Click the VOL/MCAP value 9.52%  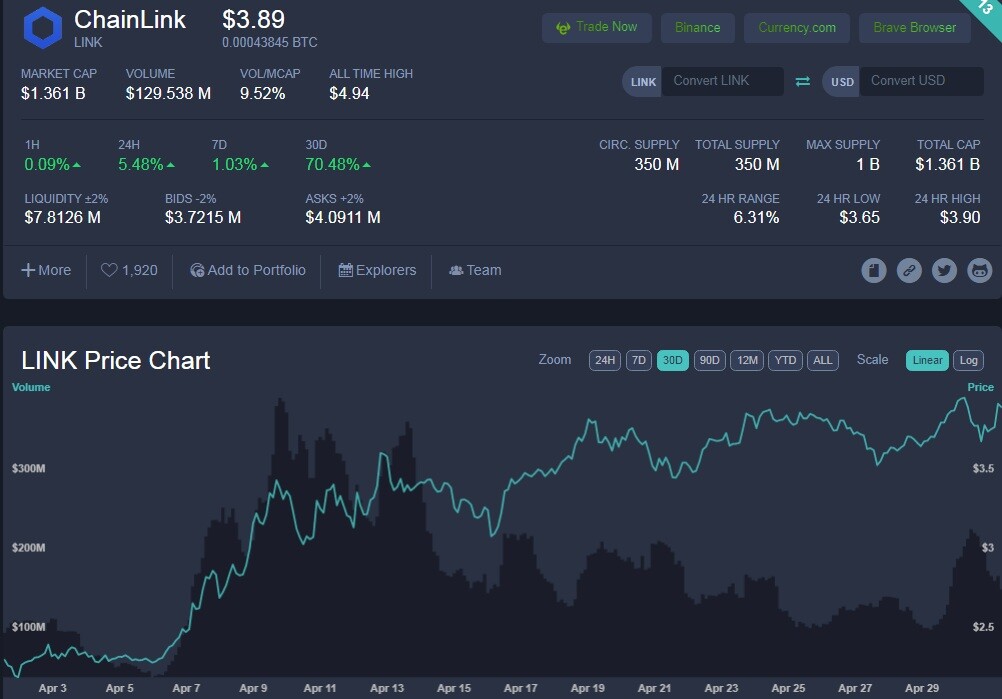pyautogui.click(x=262, y=93)
